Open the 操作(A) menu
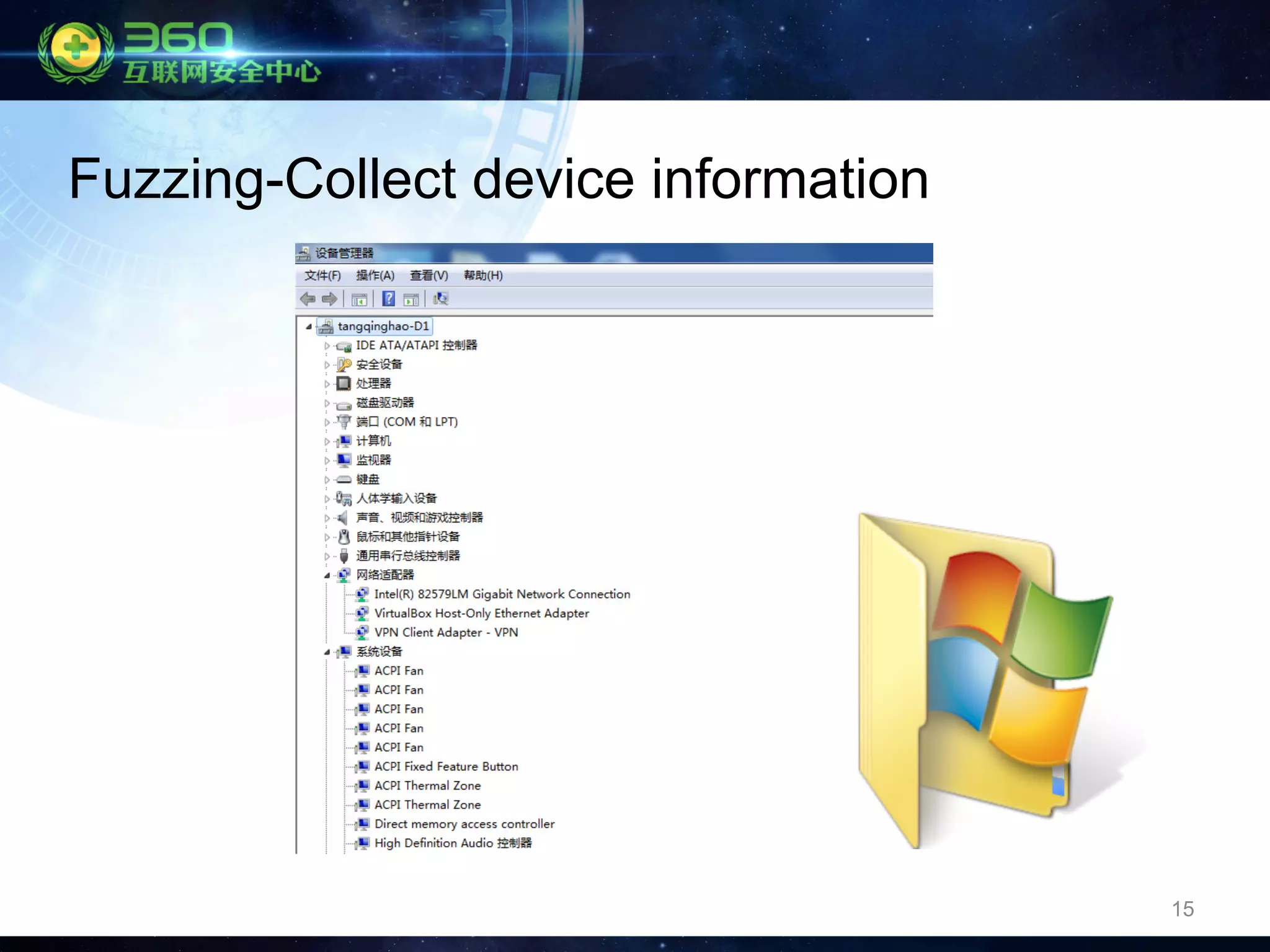Viewport: 1270px width, 952px height. click(375, 276)
